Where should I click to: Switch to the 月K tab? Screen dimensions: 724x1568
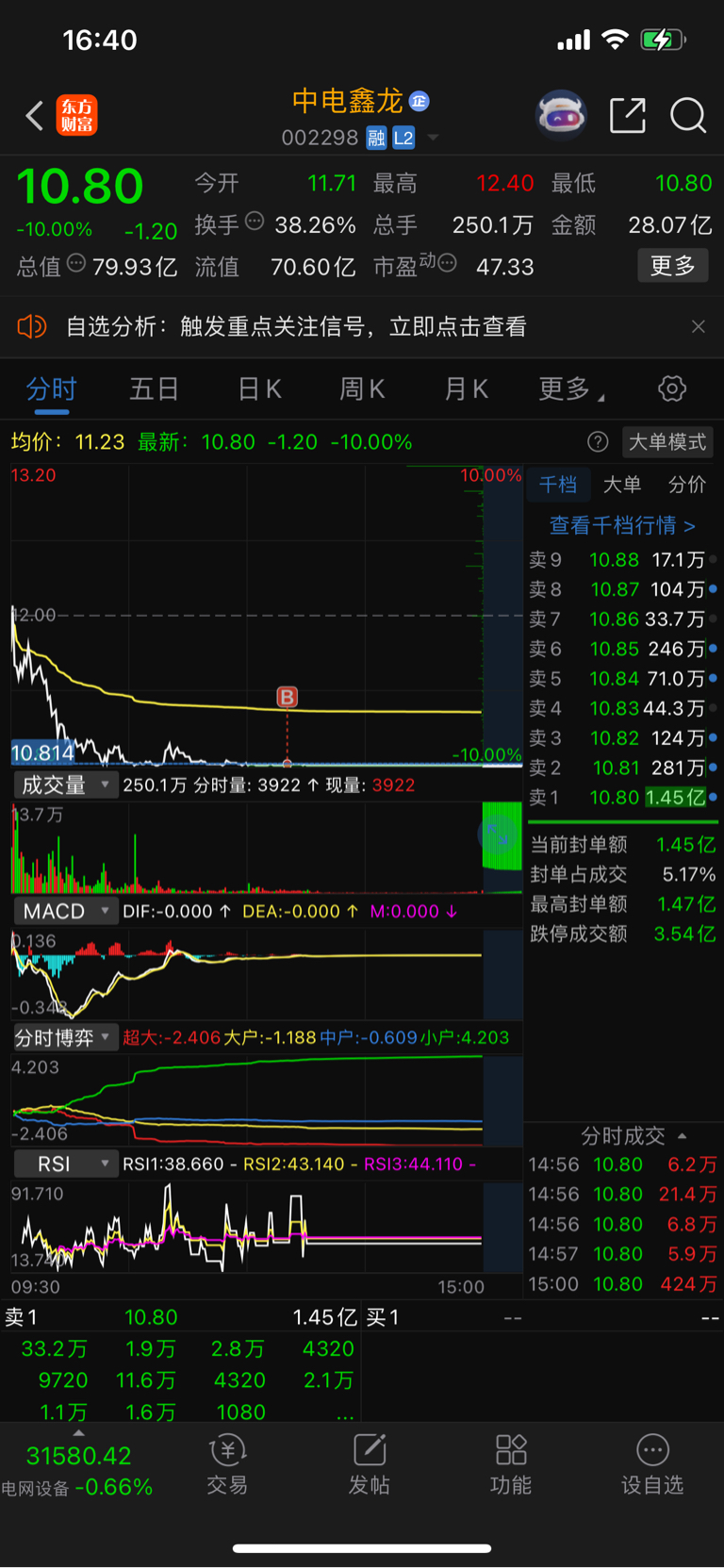coord(466,388)
